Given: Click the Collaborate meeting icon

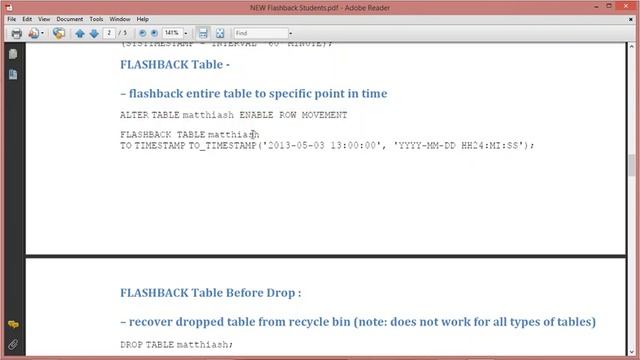Looking at the screenshot, I should pos(59,33).
